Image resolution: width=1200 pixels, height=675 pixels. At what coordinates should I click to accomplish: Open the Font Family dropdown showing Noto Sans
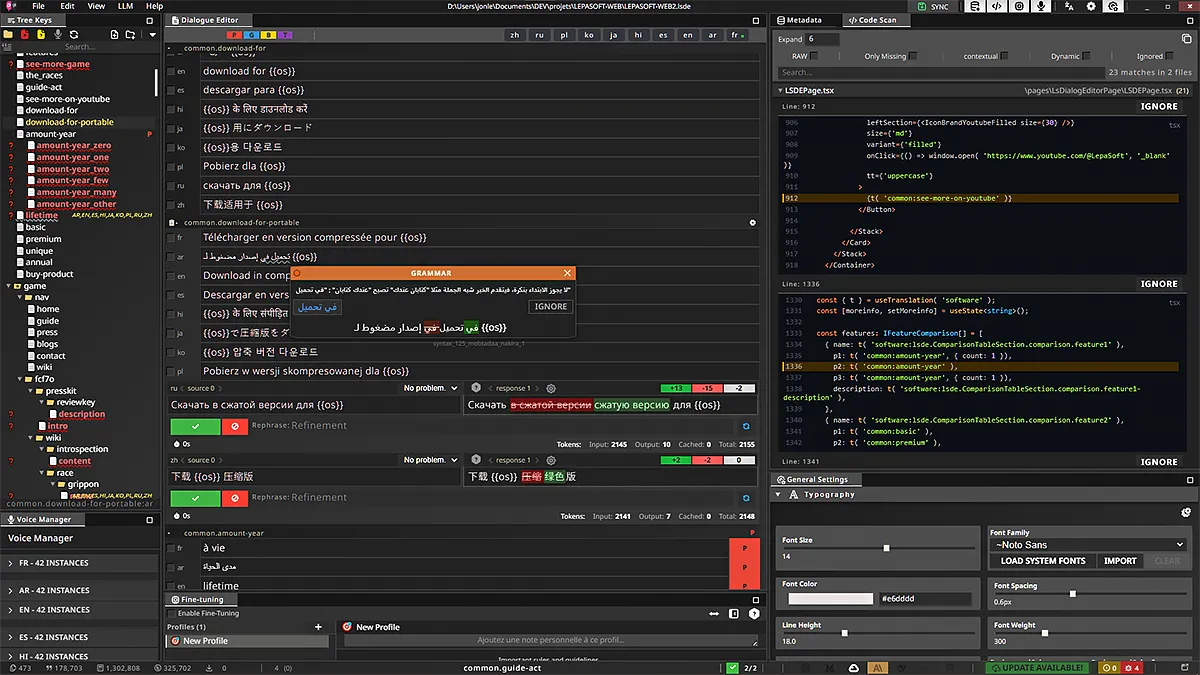coord(1088,544)
